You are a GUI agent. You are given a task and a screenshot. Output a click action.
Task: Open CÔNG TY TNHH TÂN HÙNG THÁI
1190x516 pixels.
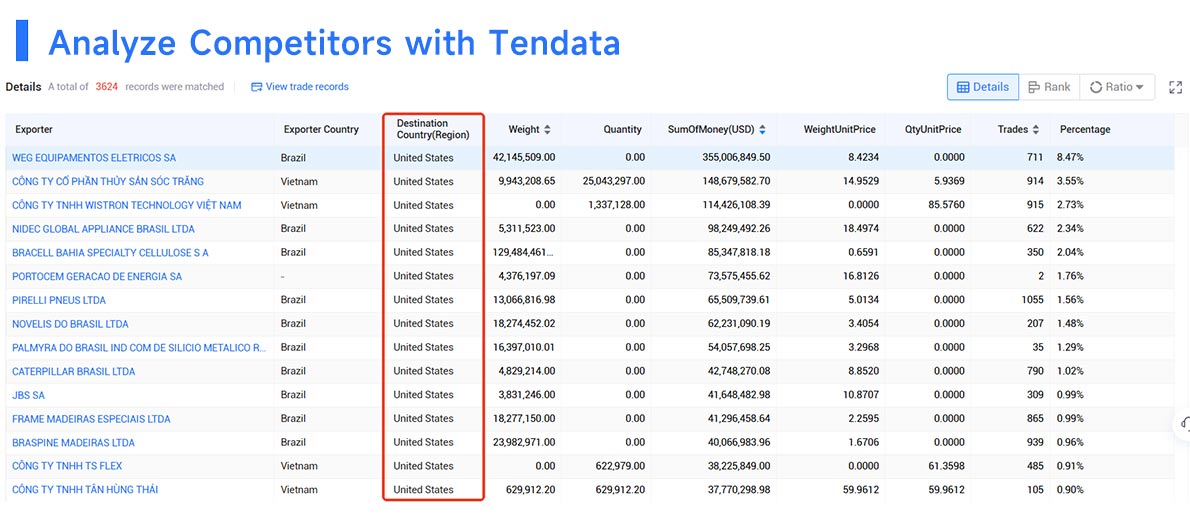tap(85, 489)
